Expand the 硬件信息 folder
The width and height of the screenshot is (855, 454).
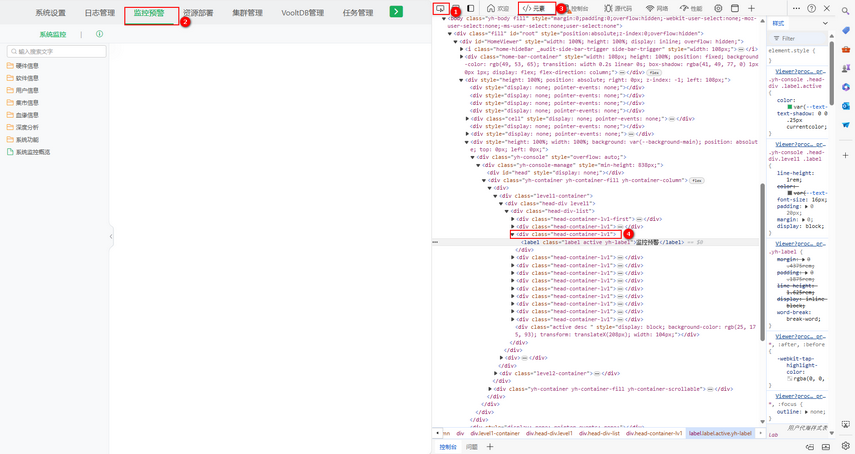[22, 65]
